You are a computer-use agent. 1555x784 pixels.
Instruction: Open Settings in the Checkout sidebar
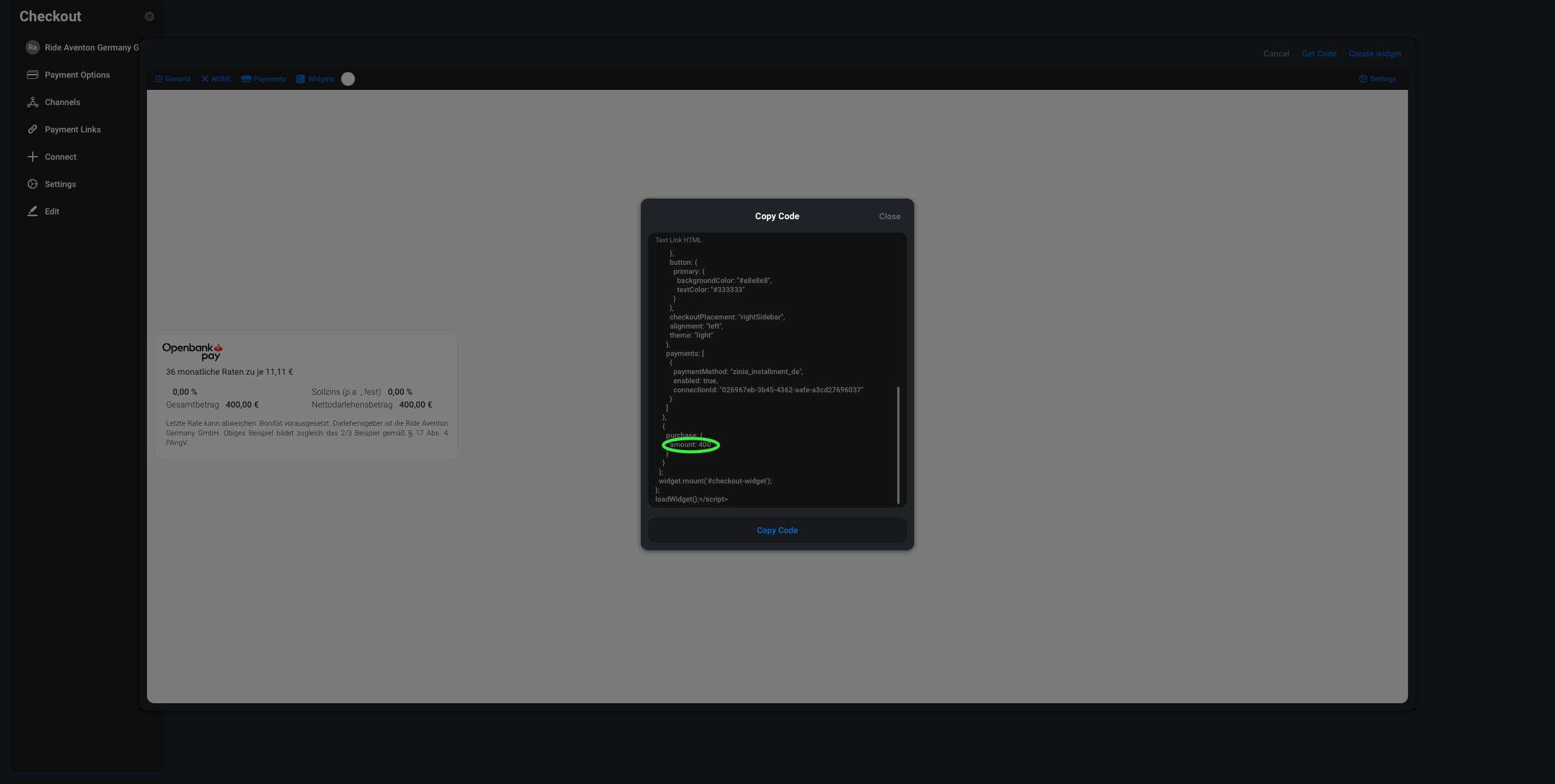pyautogui.click(x=52, y=184)
